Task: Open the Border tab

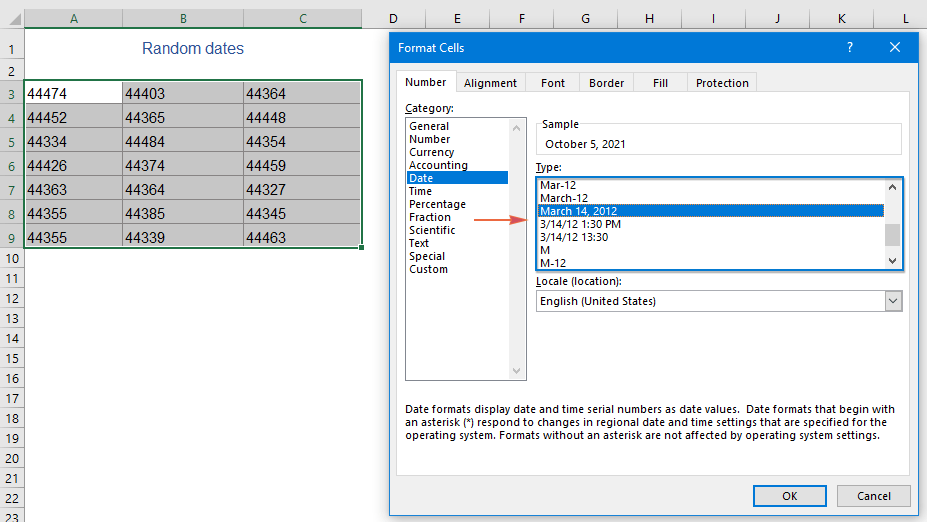Action: click(x=607, y=83)
